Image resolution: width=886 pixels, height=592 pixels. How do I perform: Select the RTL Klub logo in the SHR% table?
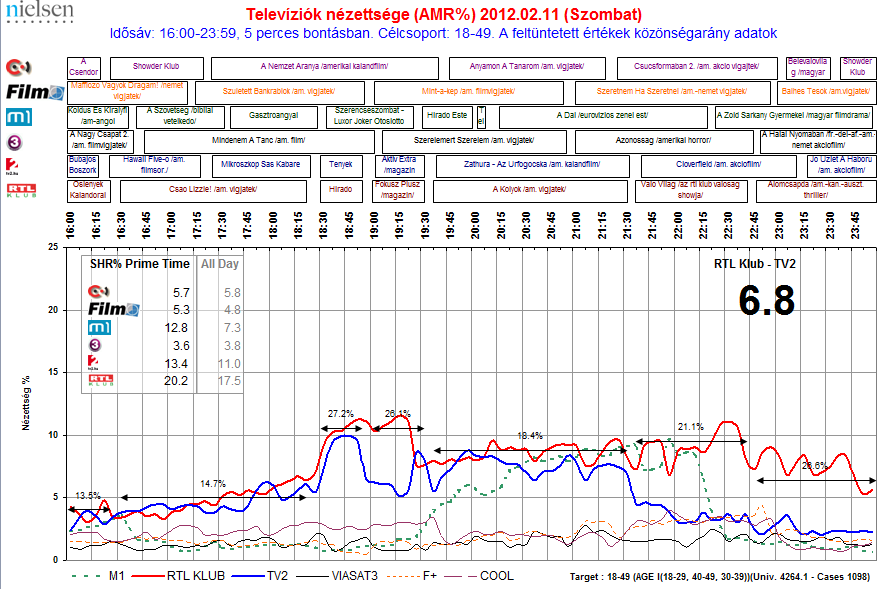point(101,380)
